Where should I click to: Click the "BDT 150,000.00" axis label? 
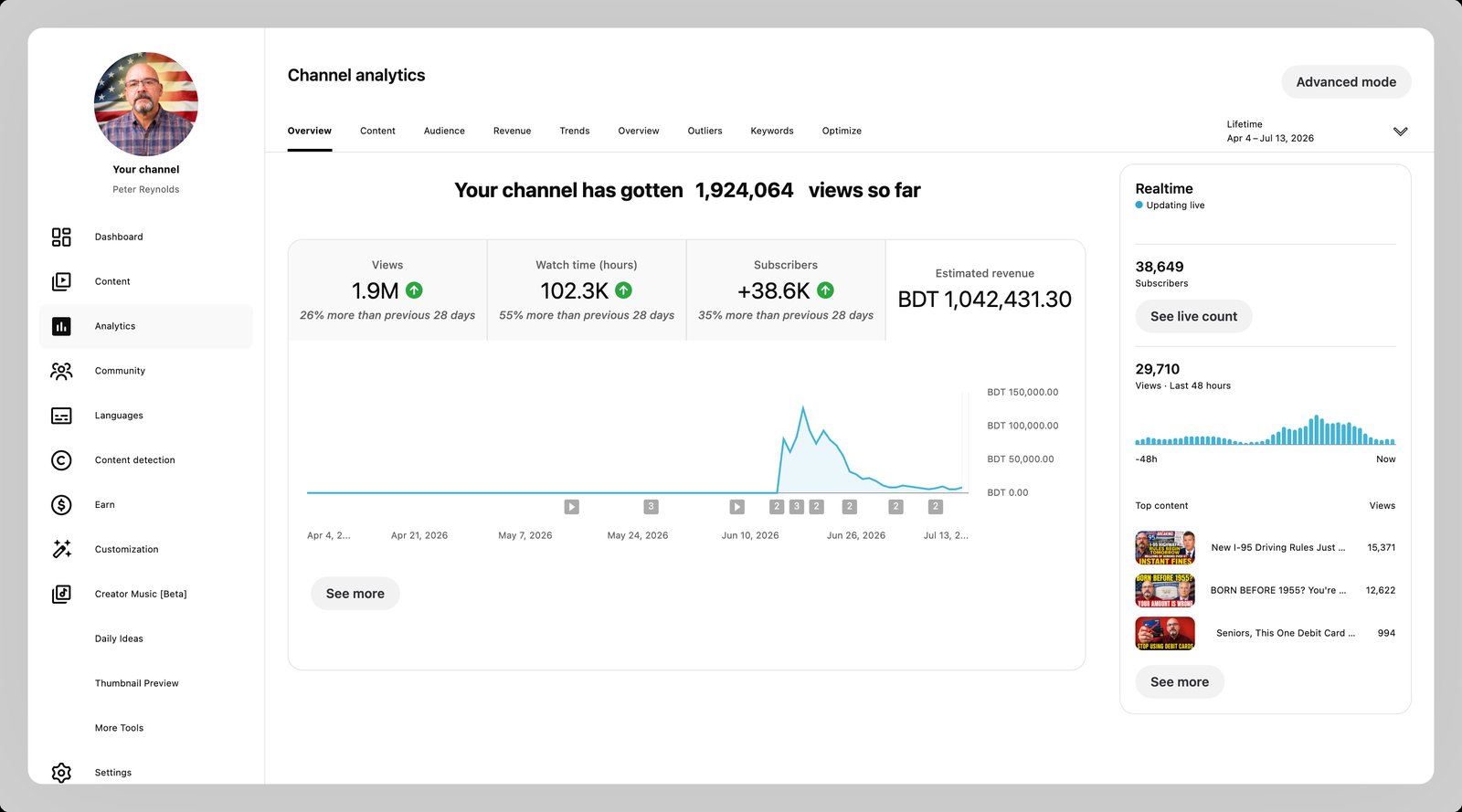tap(1022, 393)
